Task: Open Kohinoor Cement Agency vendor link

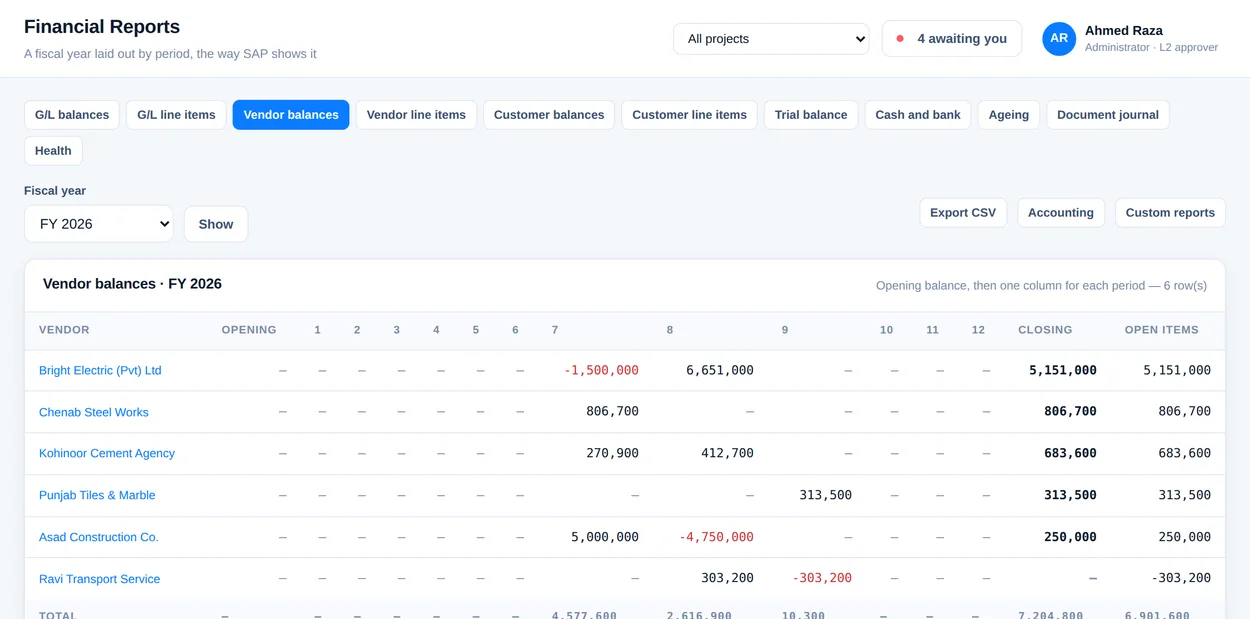Action: point(107,453)
